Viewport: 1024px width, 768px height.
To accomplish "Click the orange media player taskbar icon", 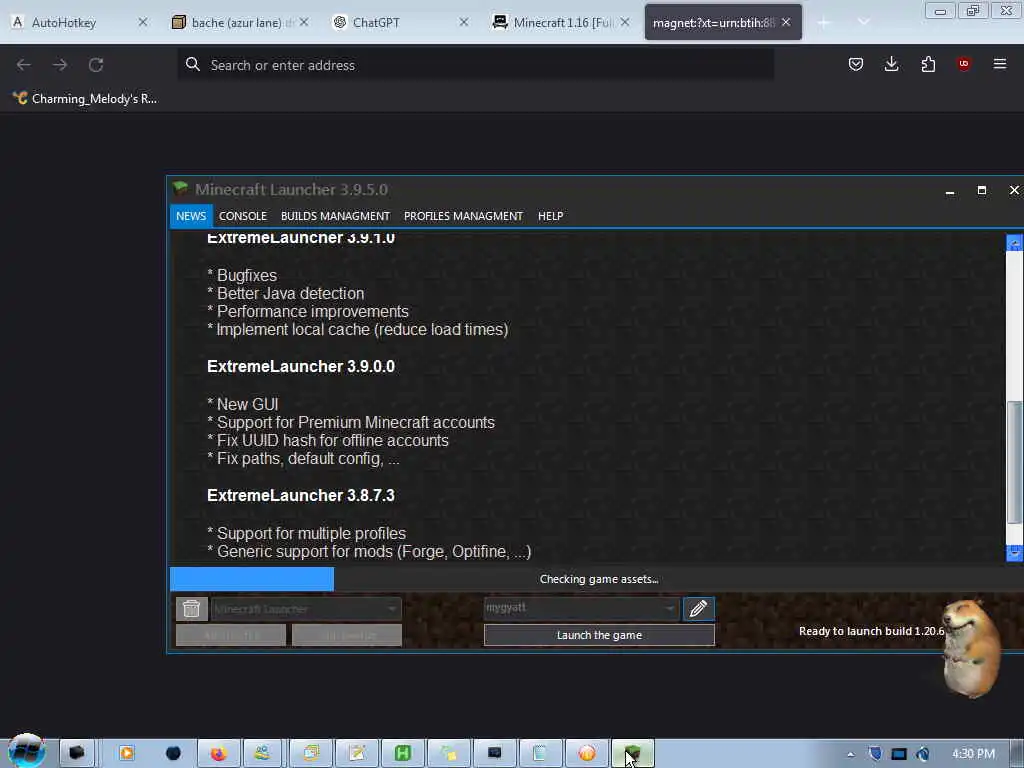I will point(127,754).
